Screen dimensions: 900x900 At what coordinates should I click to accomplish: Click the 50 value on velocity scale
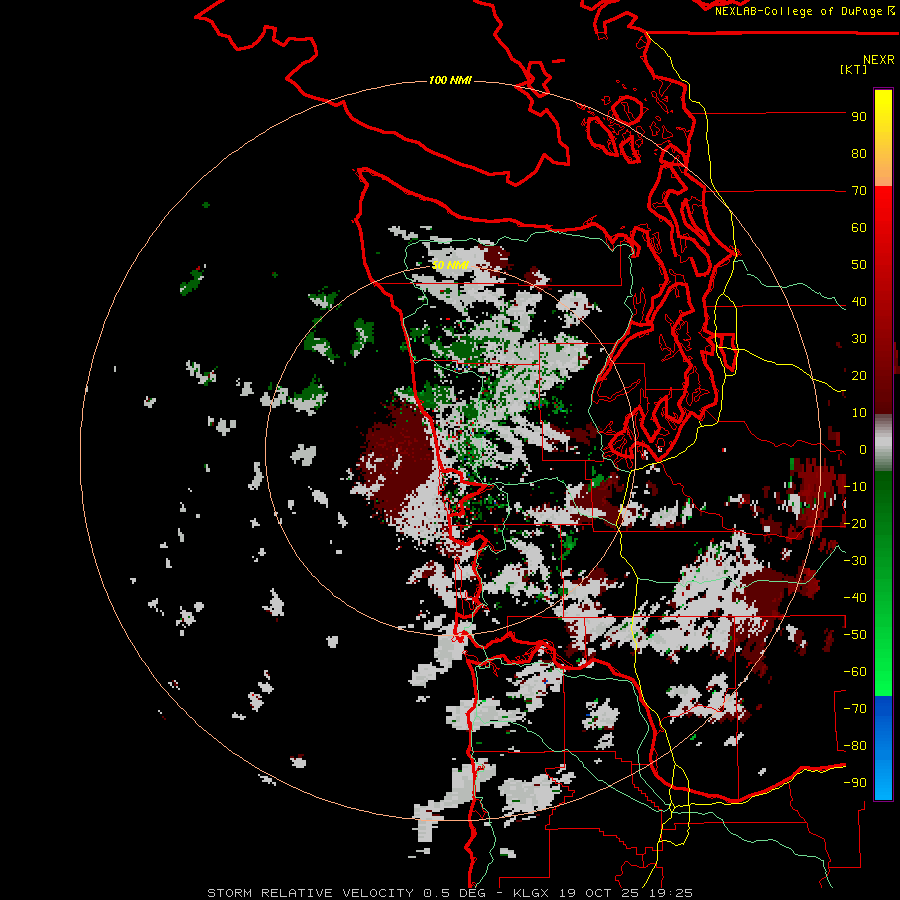coord(859,265)
